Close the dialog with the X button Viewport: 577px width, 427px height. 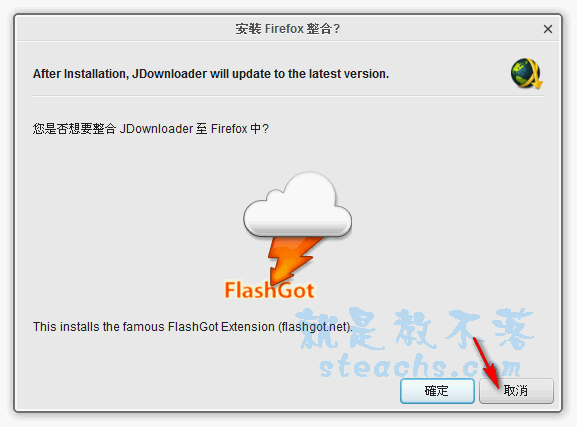pyautogui.click(x=548, y=29)
